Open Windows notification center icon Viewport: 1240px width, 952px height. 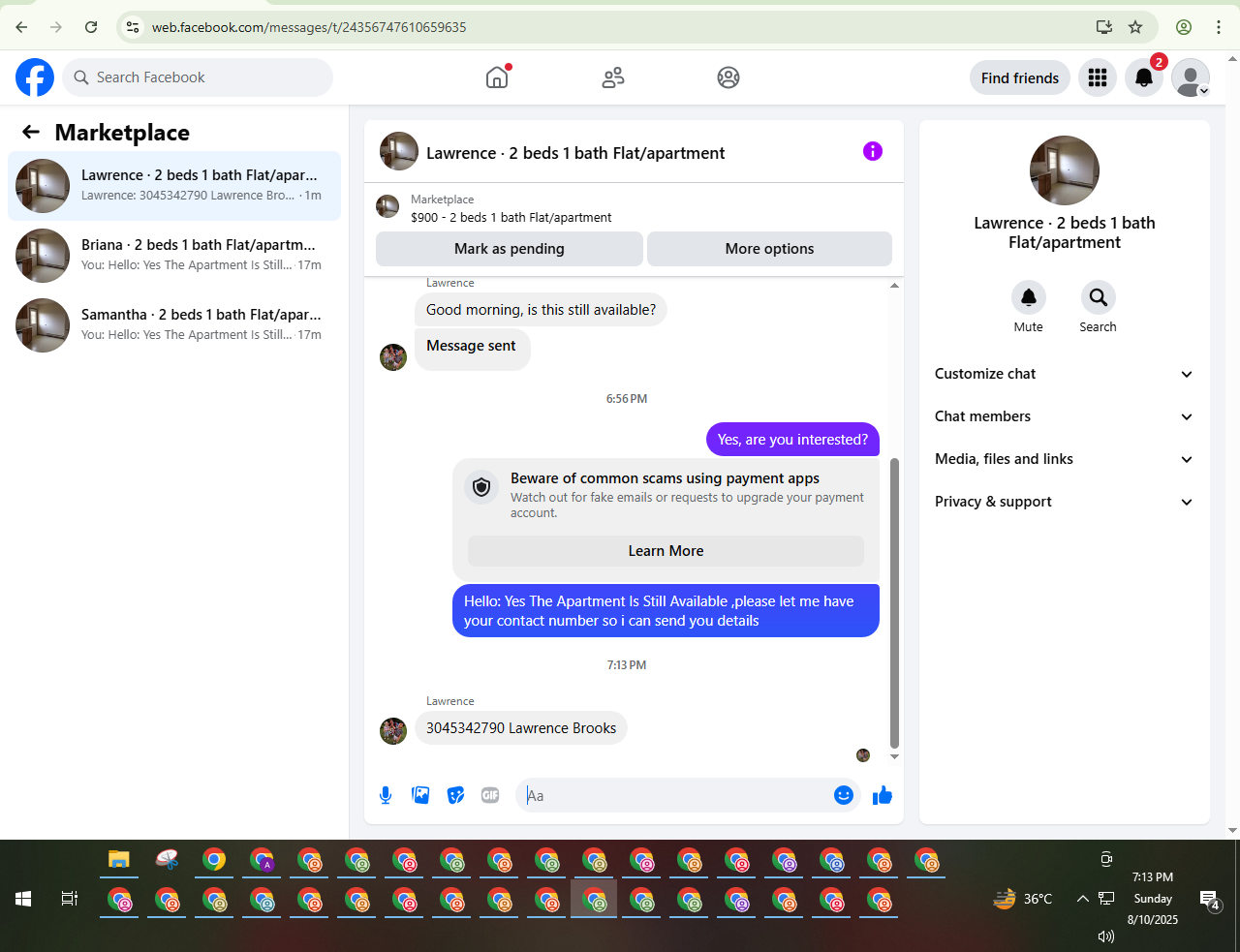tap(1209, 900)
